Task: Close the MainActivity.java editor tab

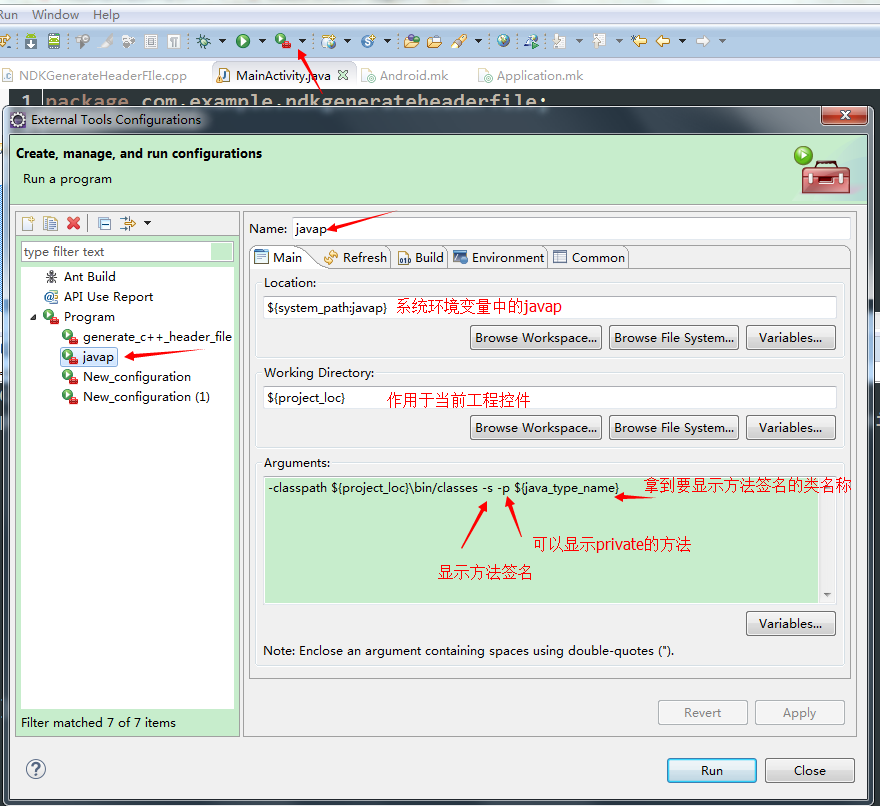Action: (x=343, y=75)
